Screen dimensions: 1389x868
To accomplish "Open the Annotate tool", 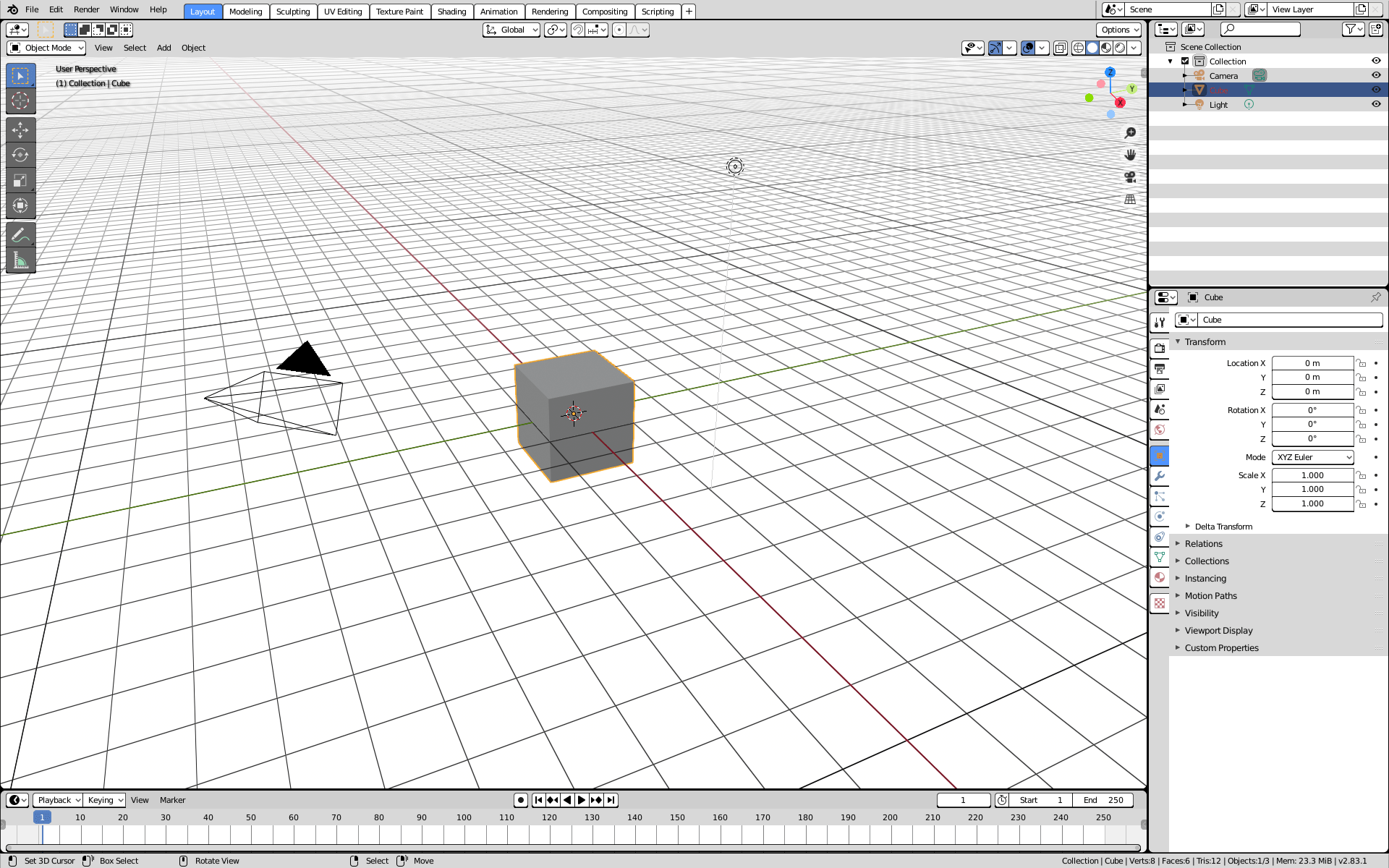I will pos(20,234).
